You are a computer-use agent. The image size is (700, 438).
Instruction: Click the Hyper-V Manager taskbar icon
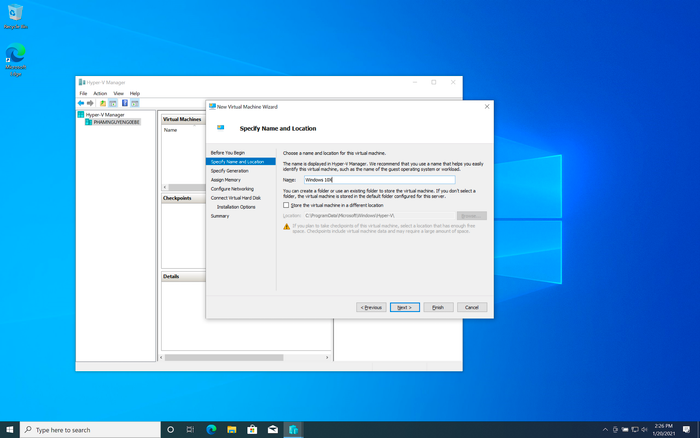pos(293,430)
